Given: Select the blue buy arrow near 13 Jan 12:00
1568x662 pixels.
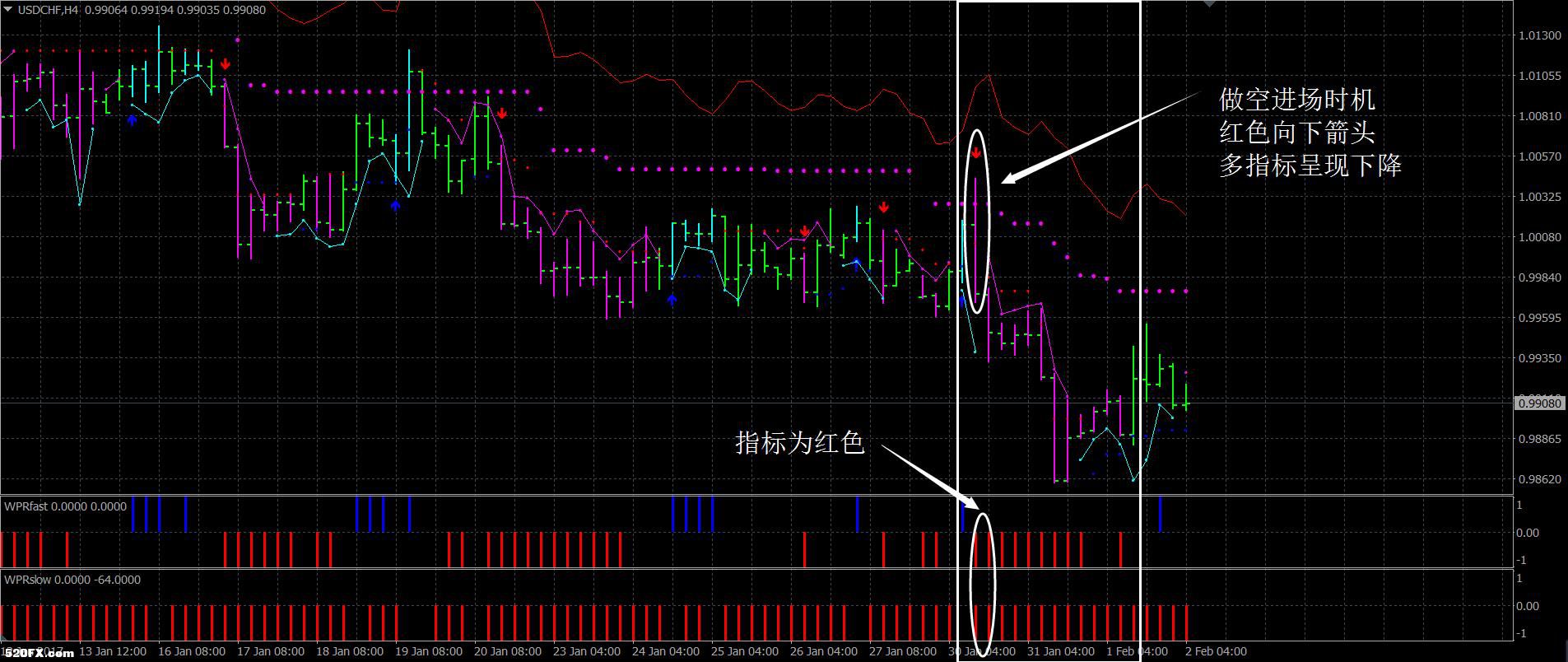Looking at the screenshot, I should point(133,120).
